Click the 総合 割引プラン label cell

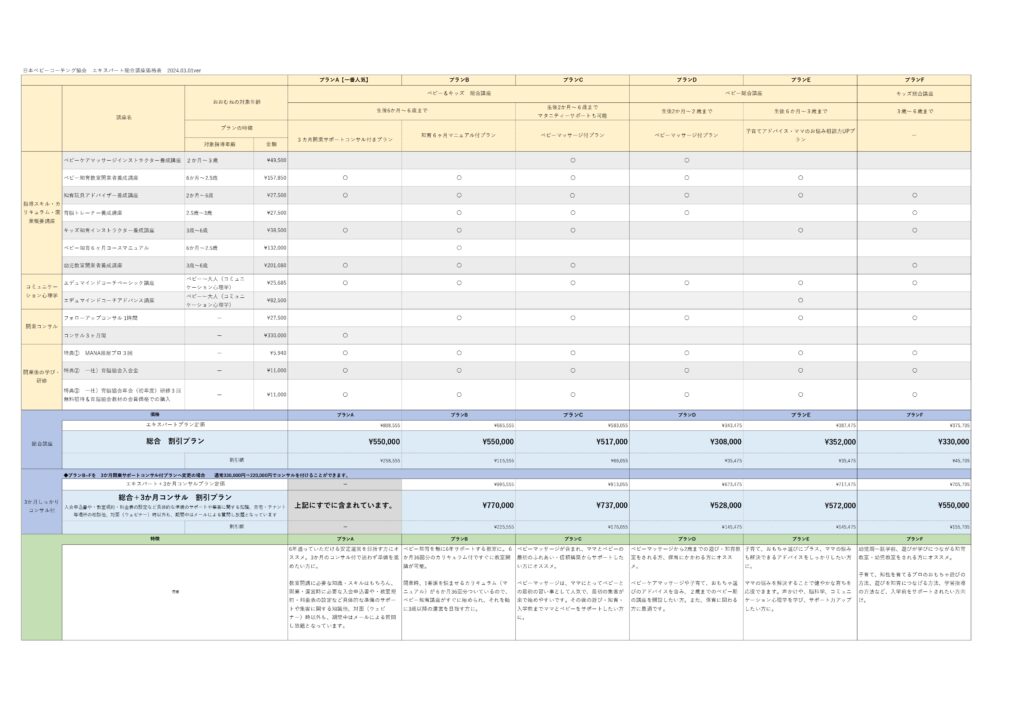click(x=175, y=441)
